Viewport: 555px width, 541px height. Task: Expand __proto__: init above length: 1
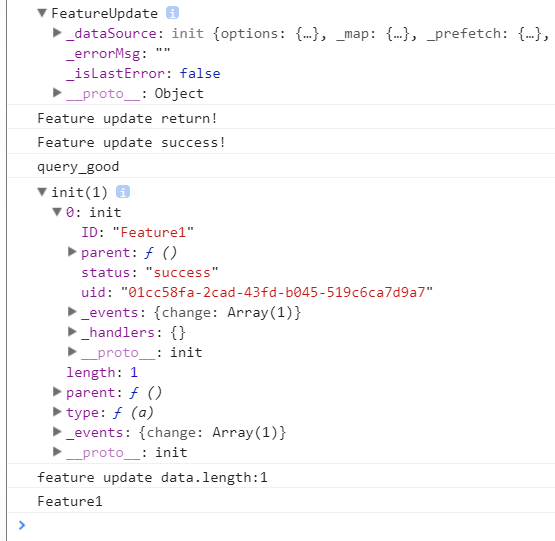pyautogui.click(x=72, y=352)
